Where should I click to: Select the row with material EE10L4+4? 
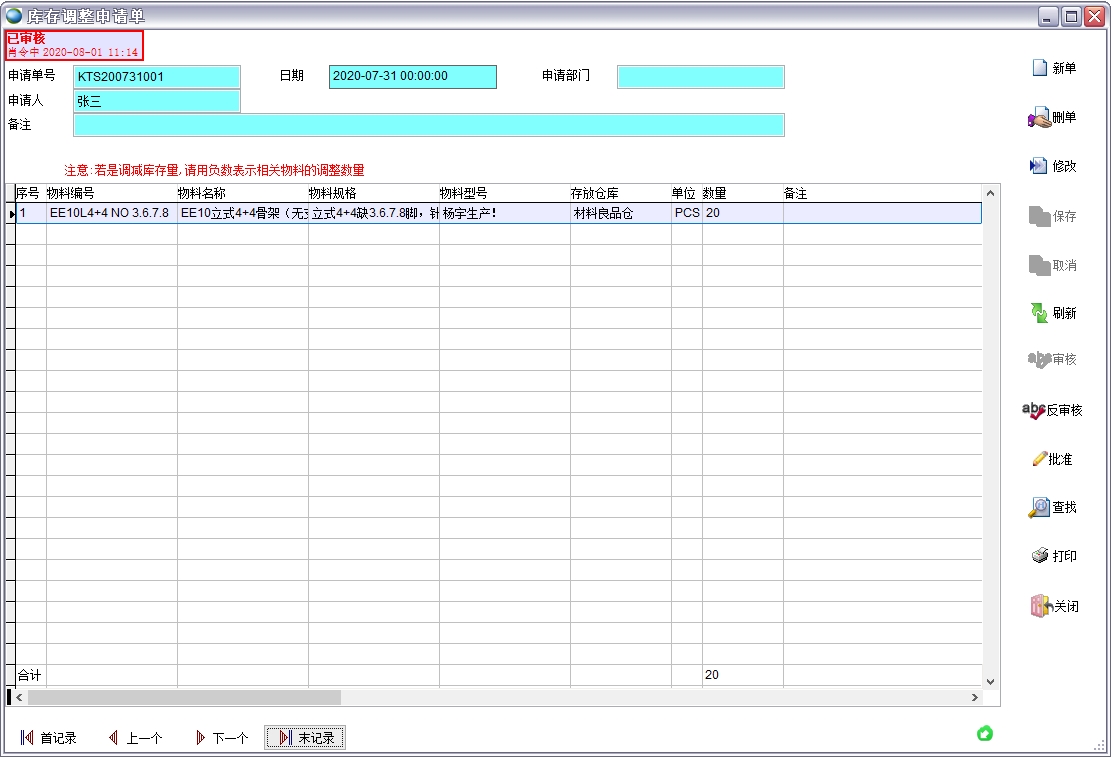110,213
